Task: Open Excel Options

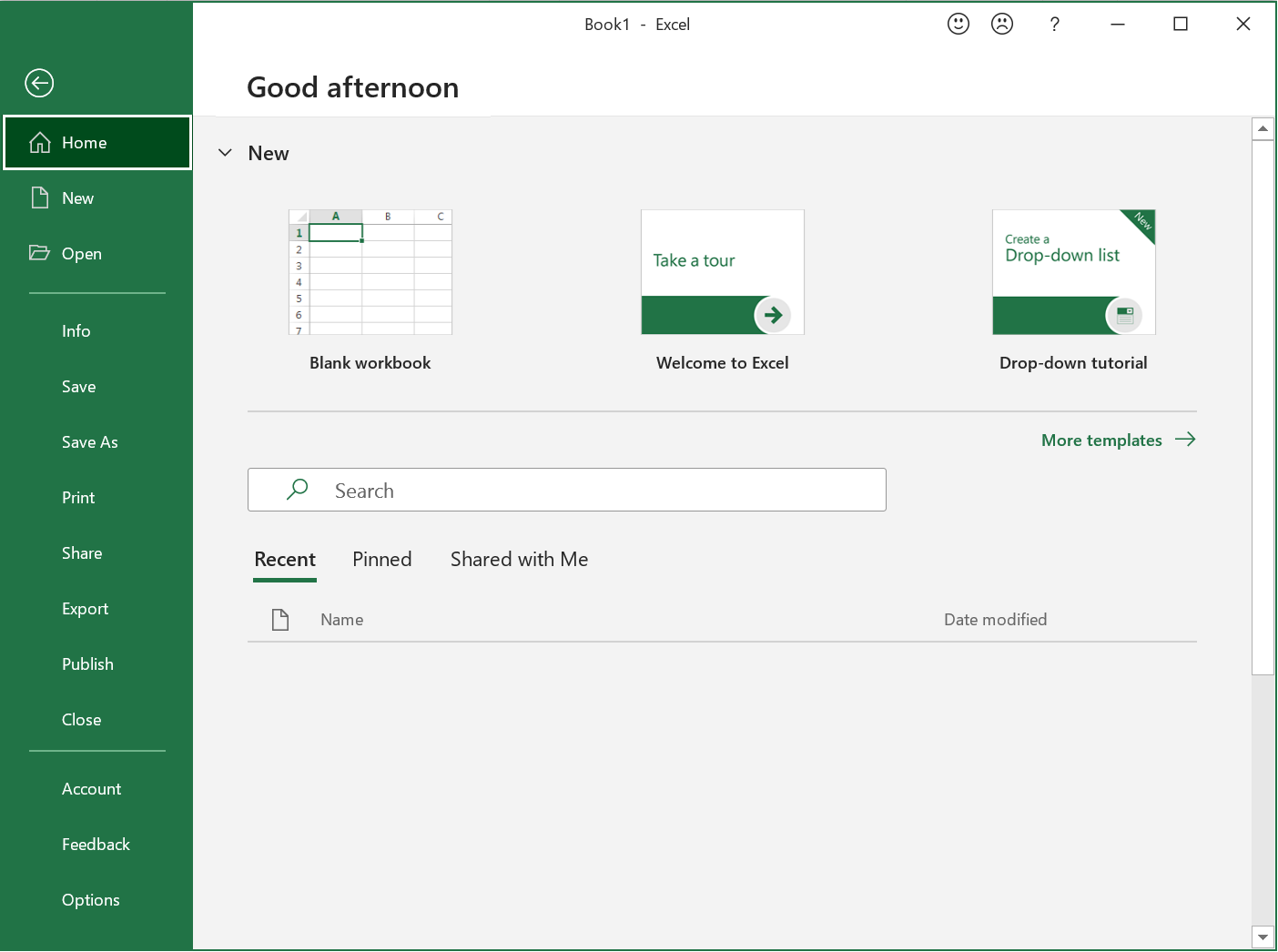Action: click(x=97, y=900)
